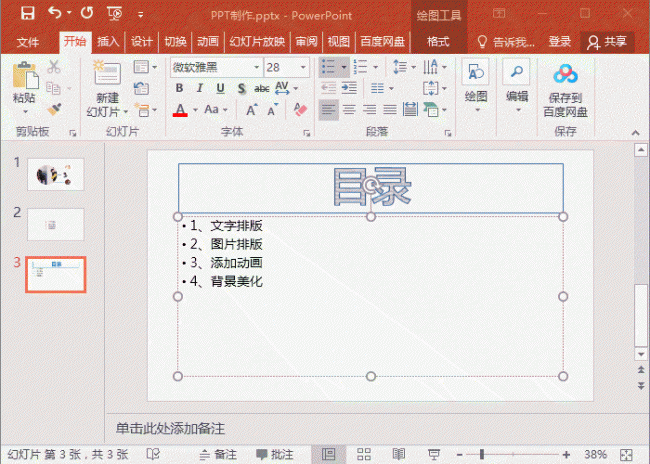Open the Tell me search box
The image size is (650, 464).
click(506, 41)
